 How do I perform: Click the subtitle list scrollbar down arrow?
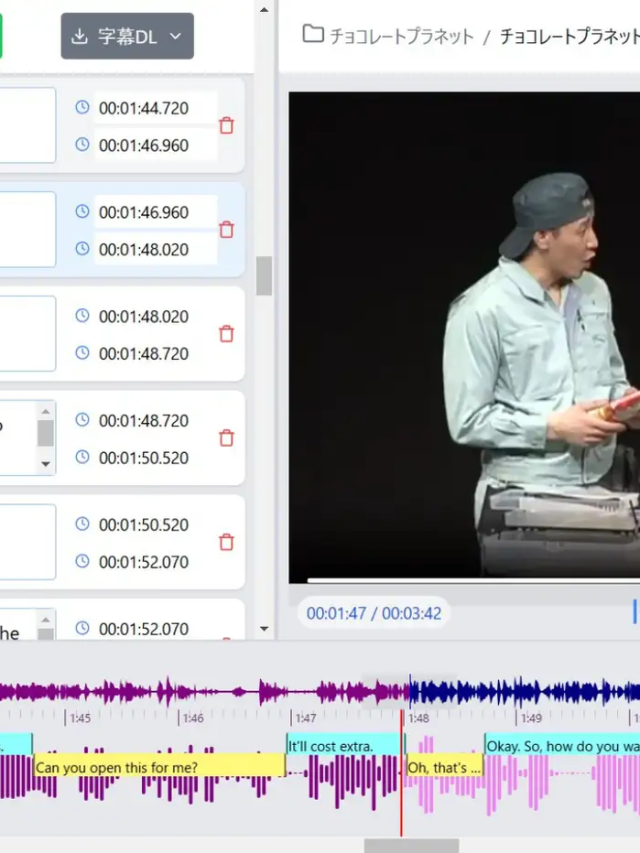264,629
